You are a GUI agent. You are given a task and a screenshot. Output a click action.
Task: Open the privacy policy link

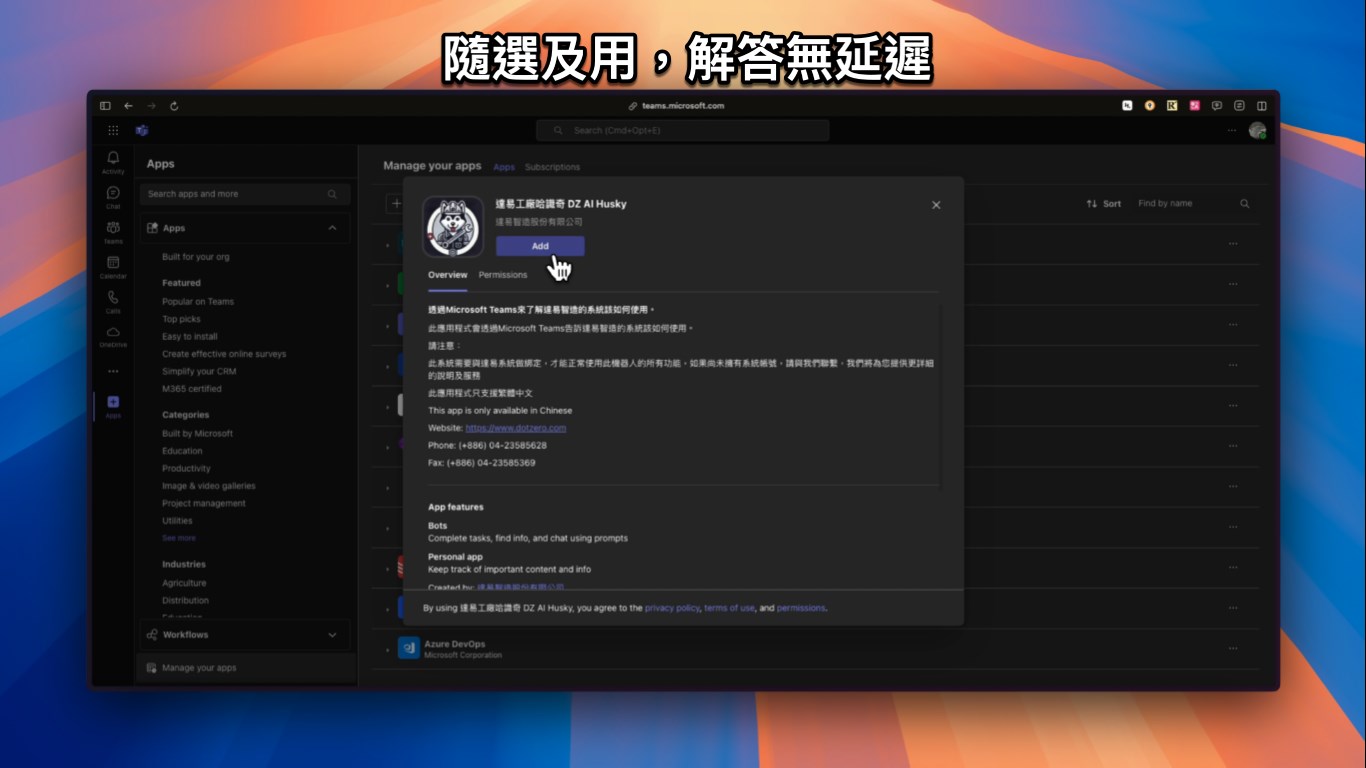pos(672,608)
